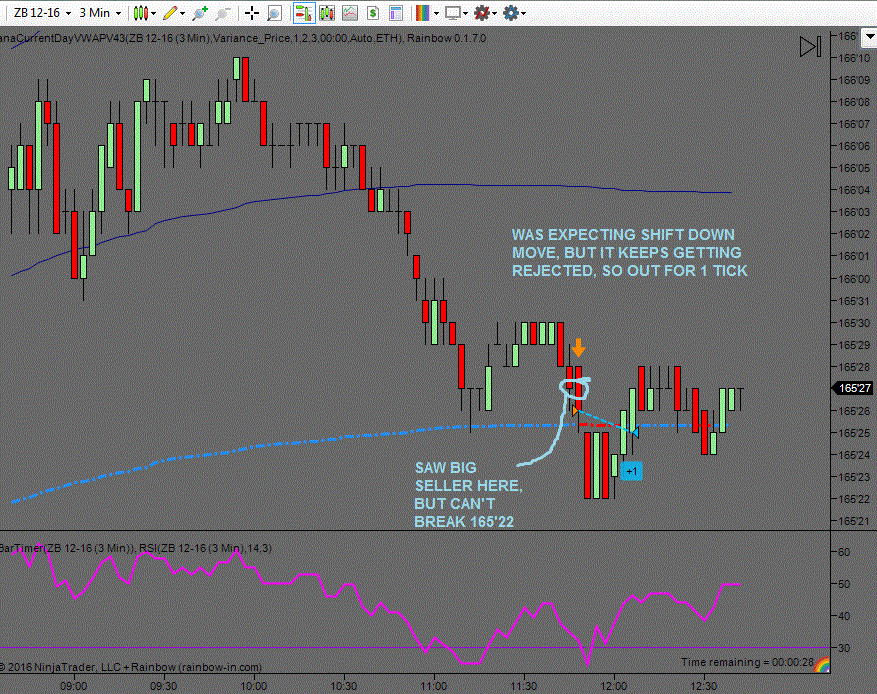Click the 12:00 time axis label

pos(614,686)
